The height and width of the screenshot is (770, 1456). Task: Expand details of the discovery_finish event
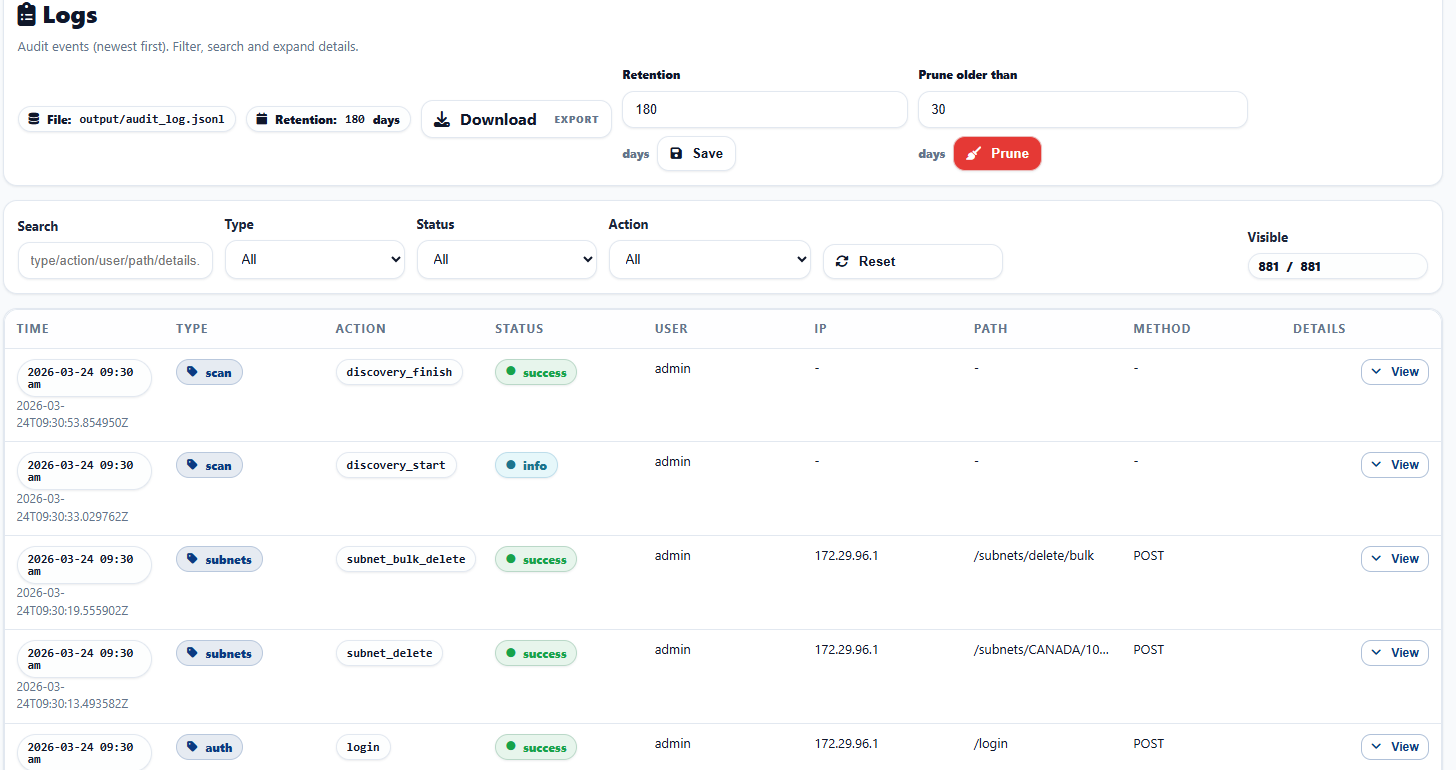[x=1395, y=371]
